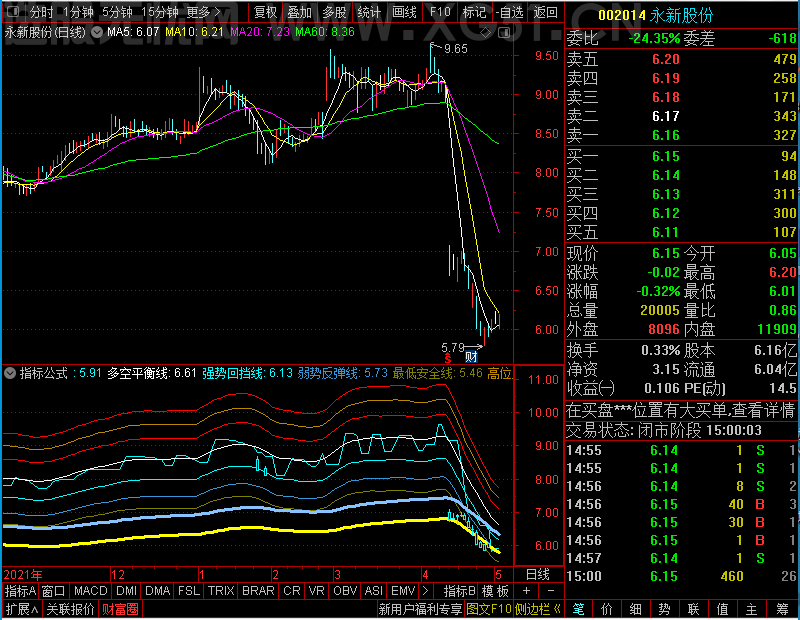Click the 卖一 price 6.16
The width and height of the screenshot is (800, 620).
click(666, 135)
